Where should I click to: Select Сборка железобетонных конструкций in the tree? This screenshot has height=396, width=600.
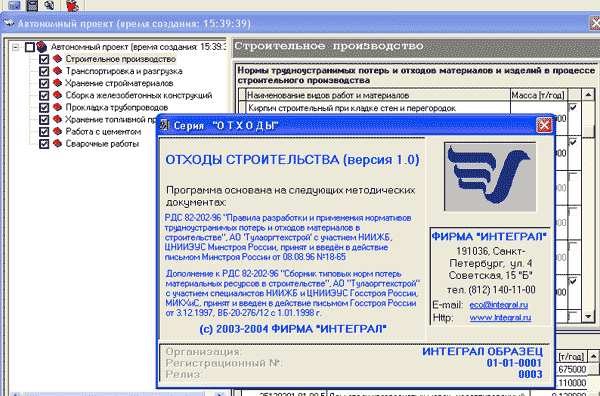pos(139,95)
